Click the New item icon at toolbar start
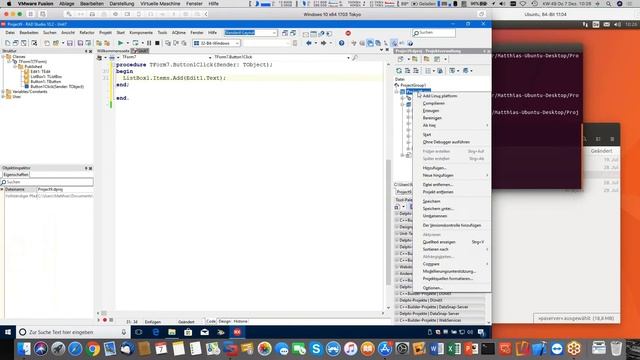640x360 pixels. point(7,43)
